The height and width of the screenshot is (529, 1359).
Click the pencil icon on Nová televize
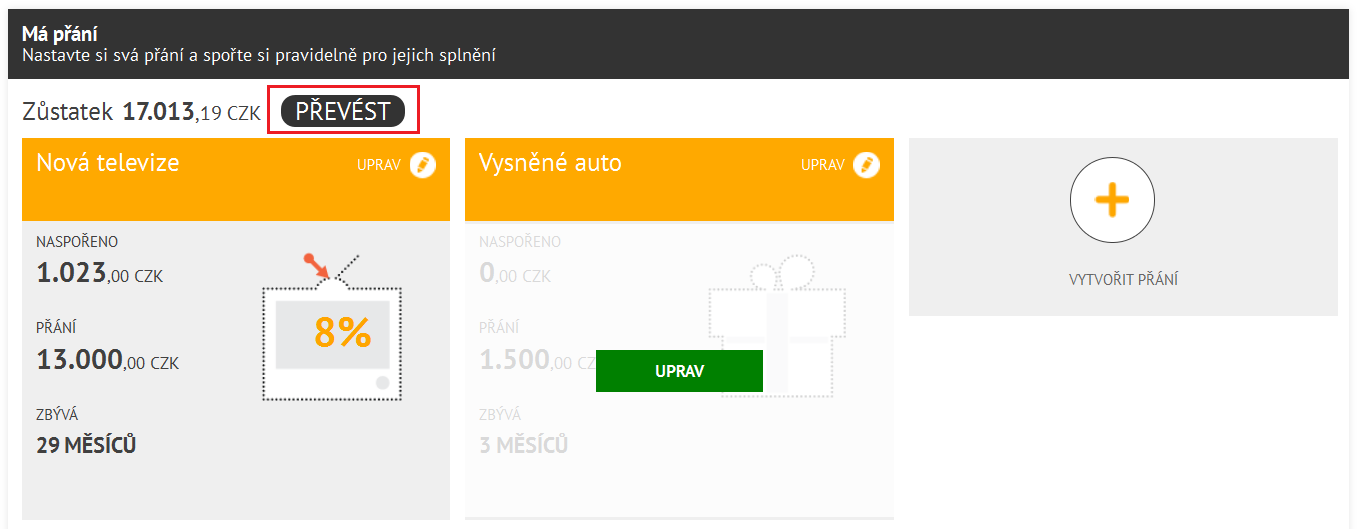tap(423, 165)
